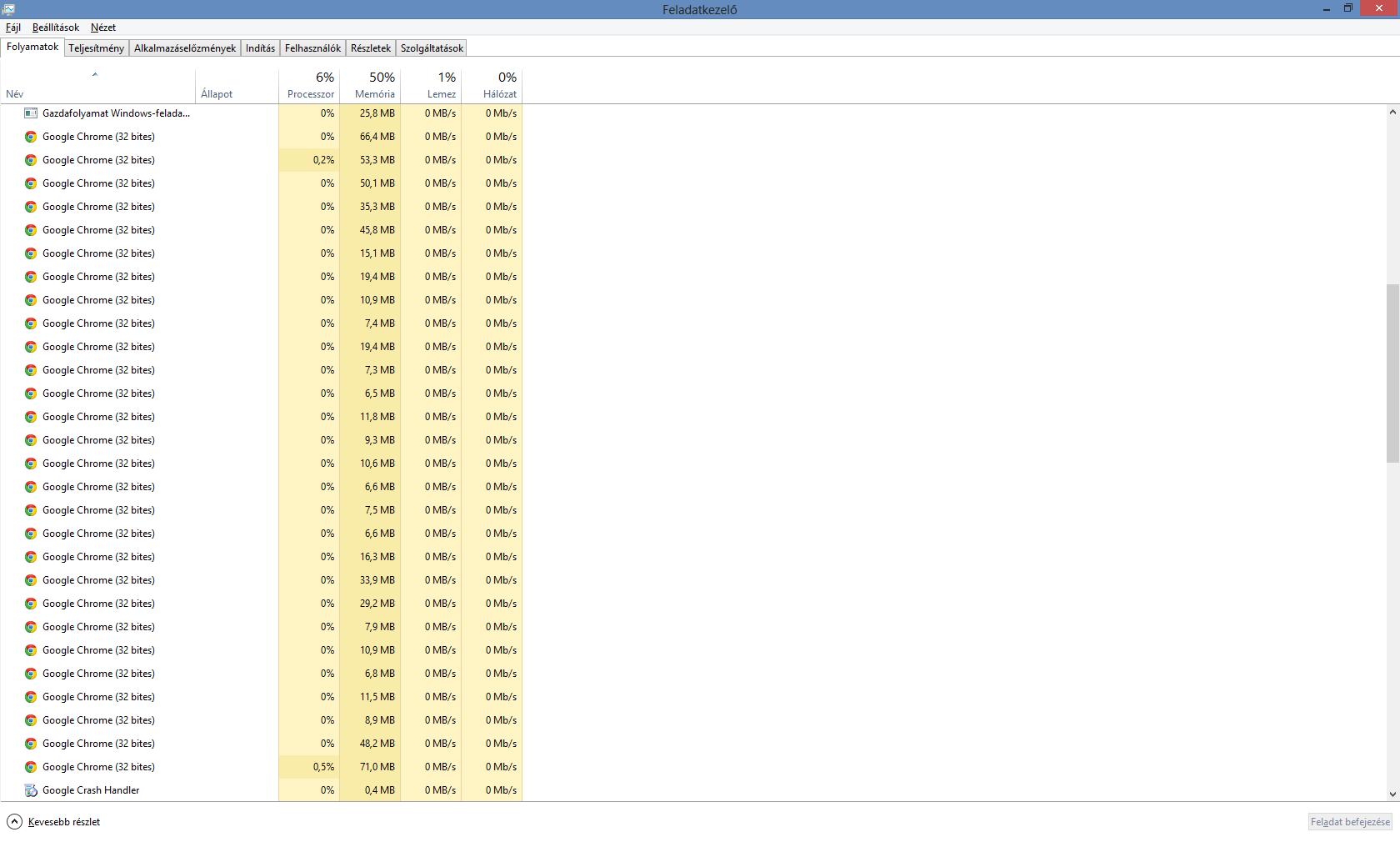Click the 0,2% processor cell
This screenshot has width=1400, height=842.
pyautogui.click(x=309, y=160)
